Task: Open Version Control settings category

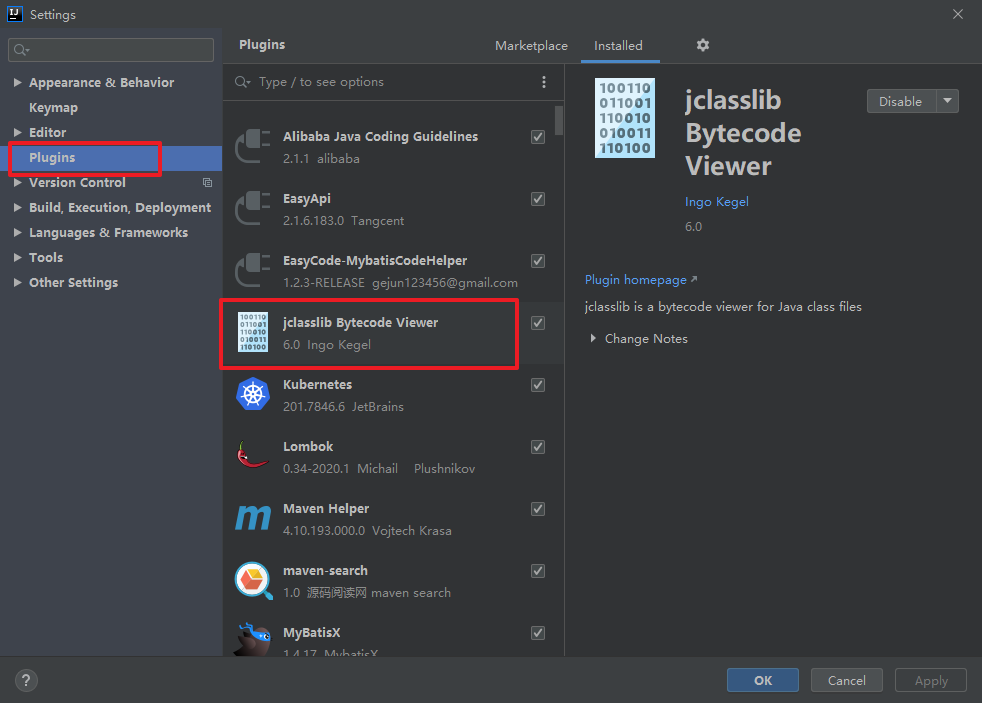Action: [x=77, y=182]
